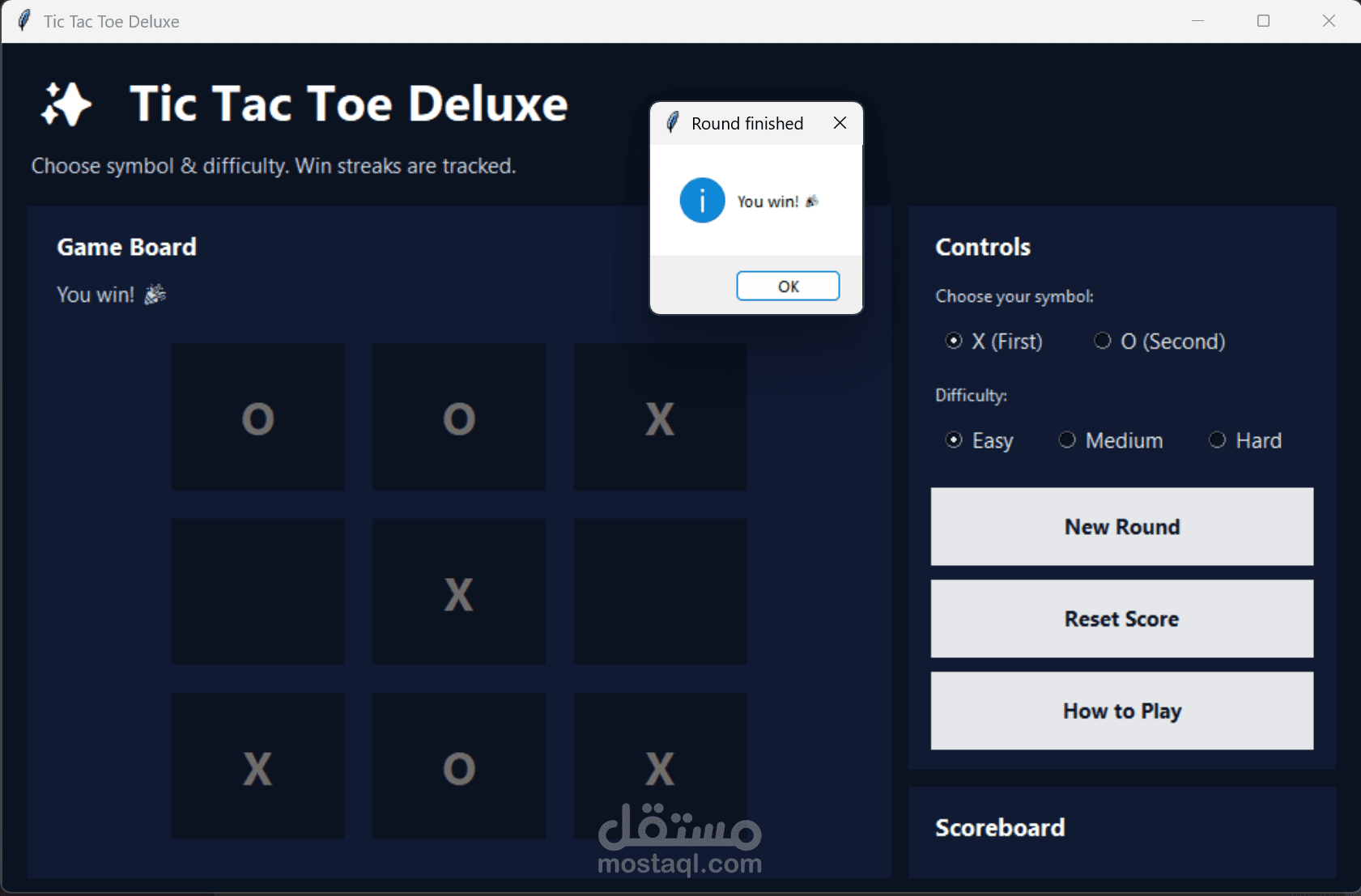This screenshot has height=896, width=1361.
Task: Minimize the Tic Tac Toe Deluxe window
Action: pyautogui.click(x=1197, y=20)
